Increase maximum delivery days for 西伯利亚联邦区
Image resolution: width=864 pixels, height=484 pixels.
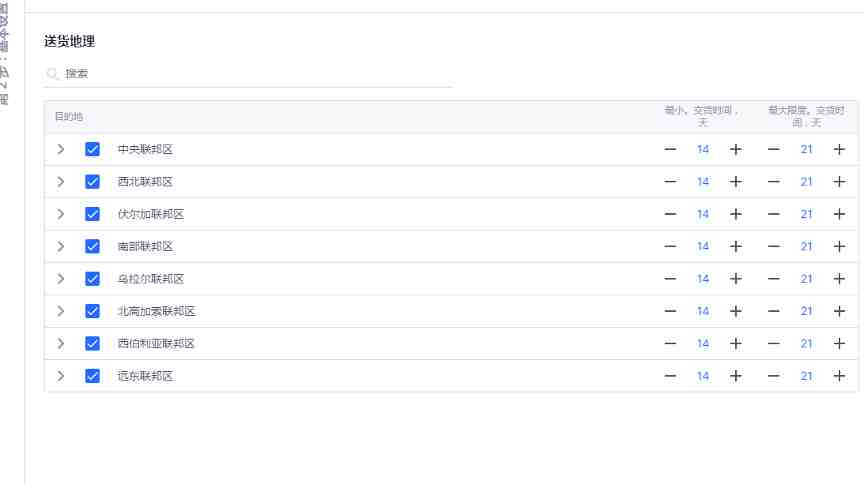click(839, 343)
